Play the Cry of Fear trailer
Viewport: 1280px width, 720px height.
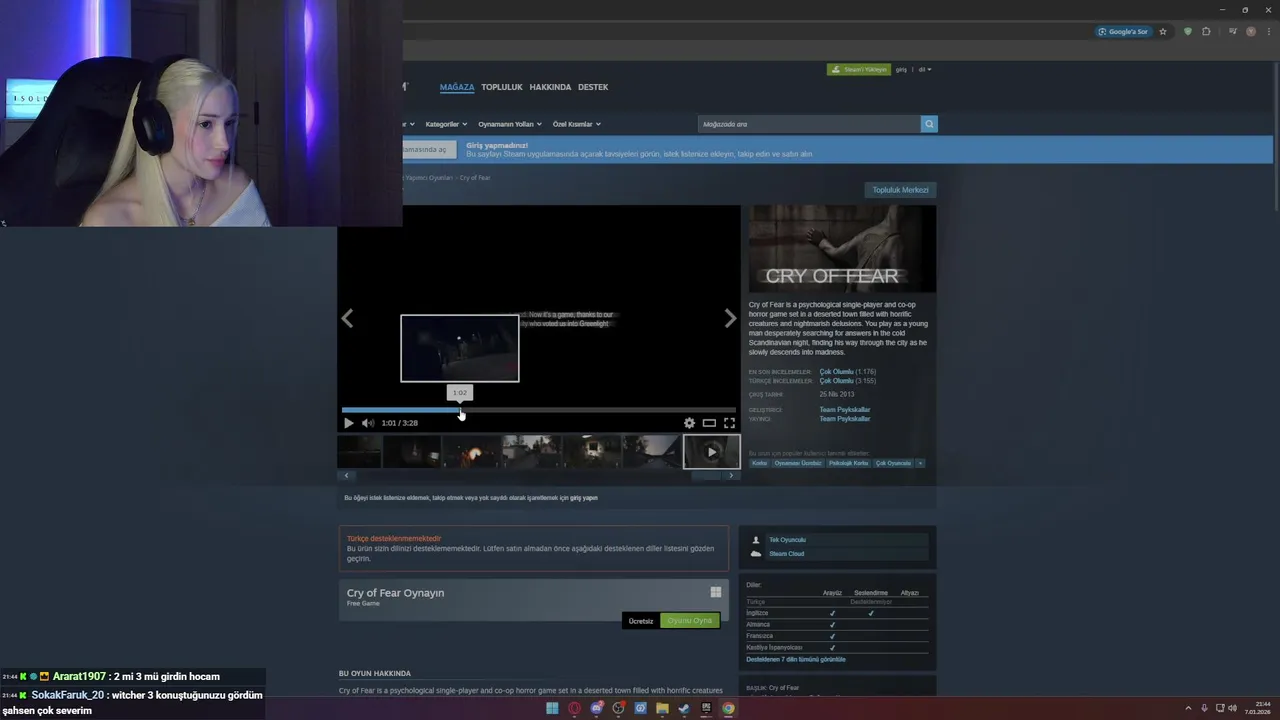click(x=348, y=423)
